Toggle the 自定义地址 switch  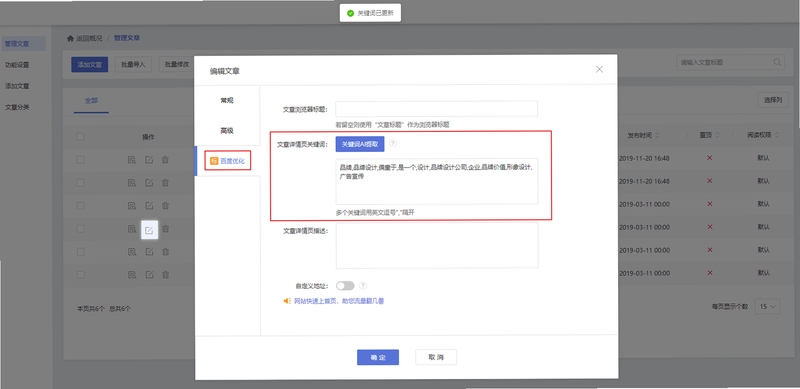click(x=345, y=286)
